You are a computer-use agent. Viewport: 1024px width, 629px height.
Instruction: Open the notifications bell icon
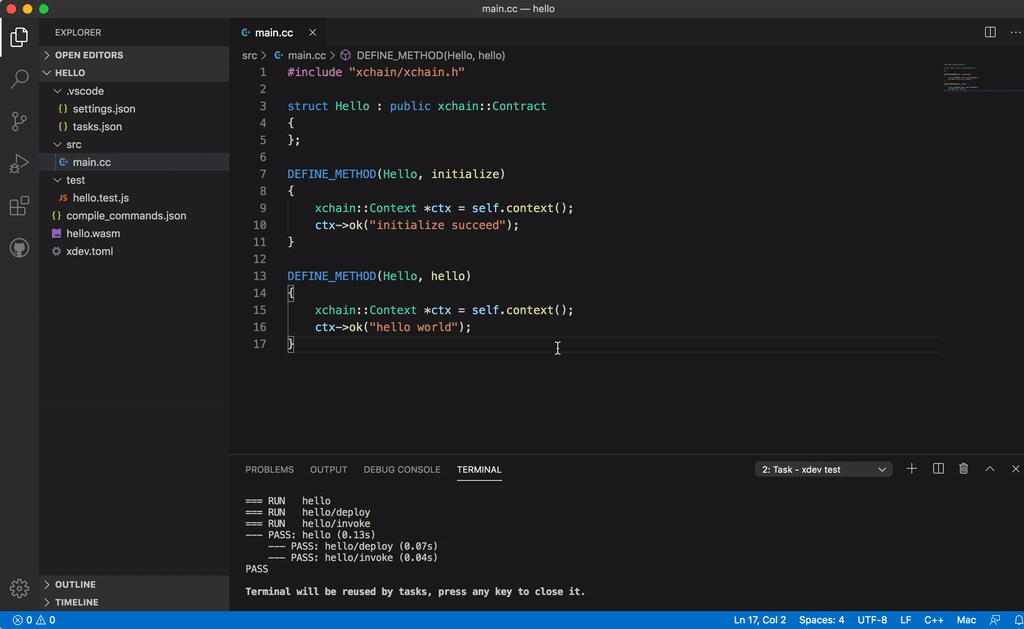tap(1018, 620)
